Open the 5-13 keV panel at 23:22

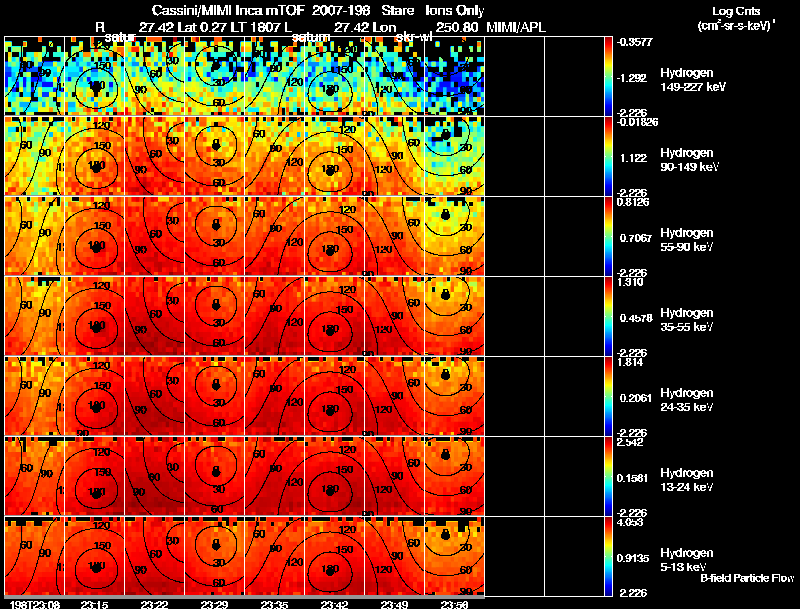[x=154, y=556]
